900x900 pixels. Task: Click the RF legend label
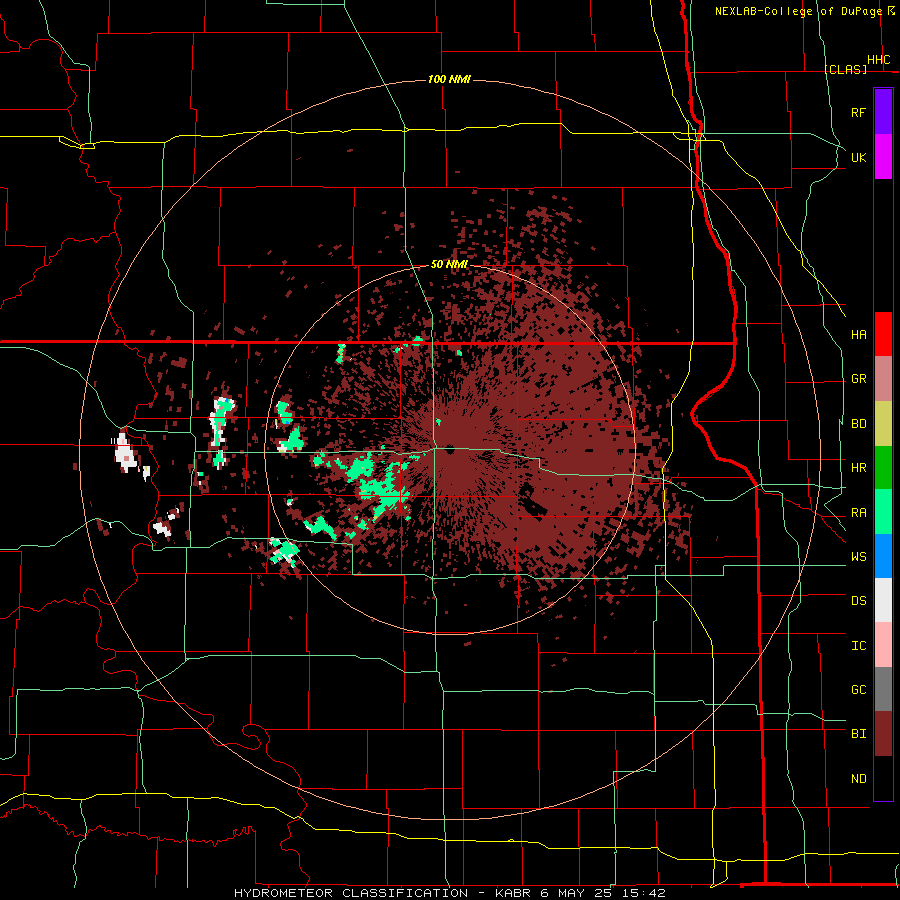pyautogui.click(x=859, y=113)
